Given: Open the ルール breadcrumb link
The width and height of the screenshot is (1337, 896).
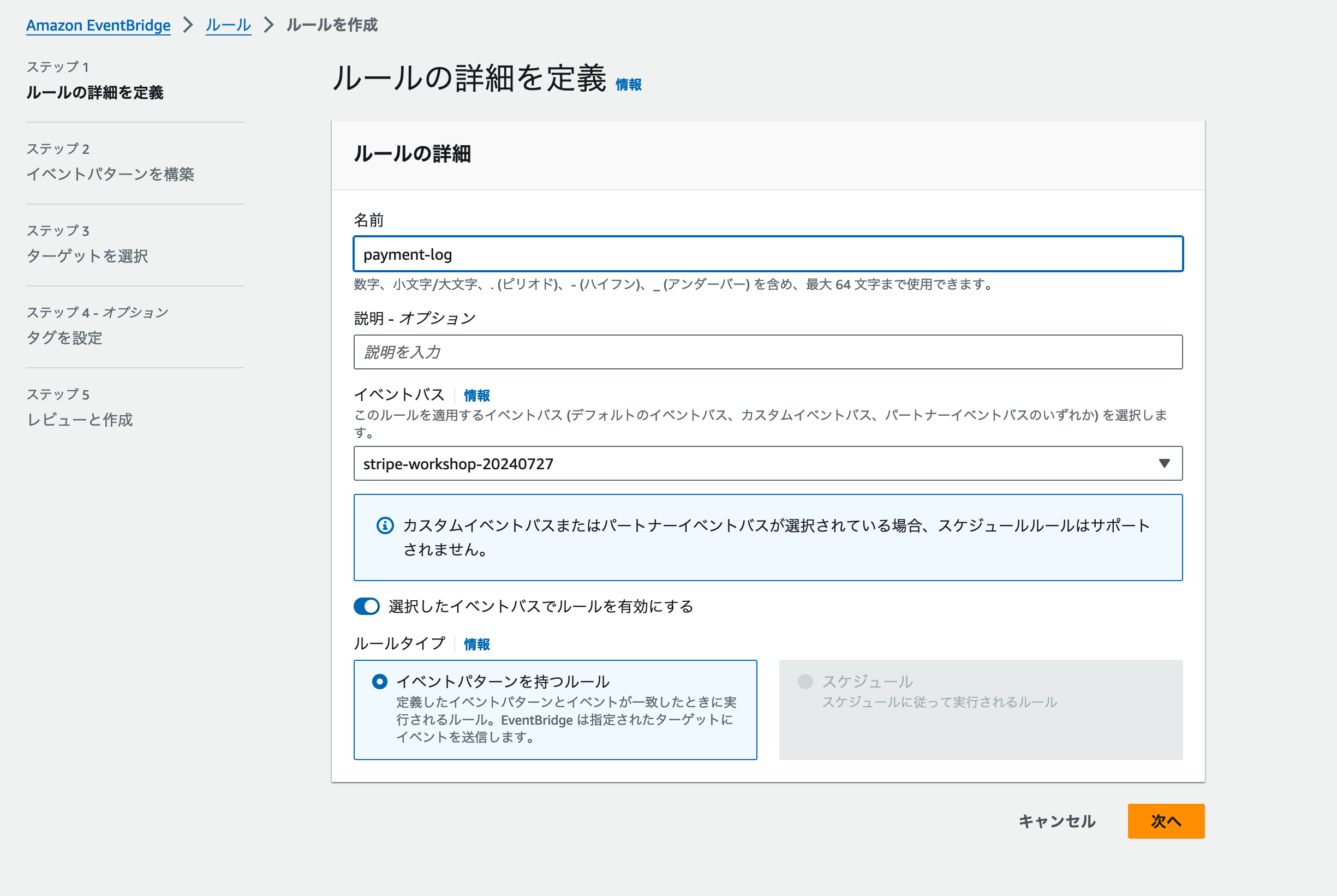Looking at the screenshot, I should point(228,25).
